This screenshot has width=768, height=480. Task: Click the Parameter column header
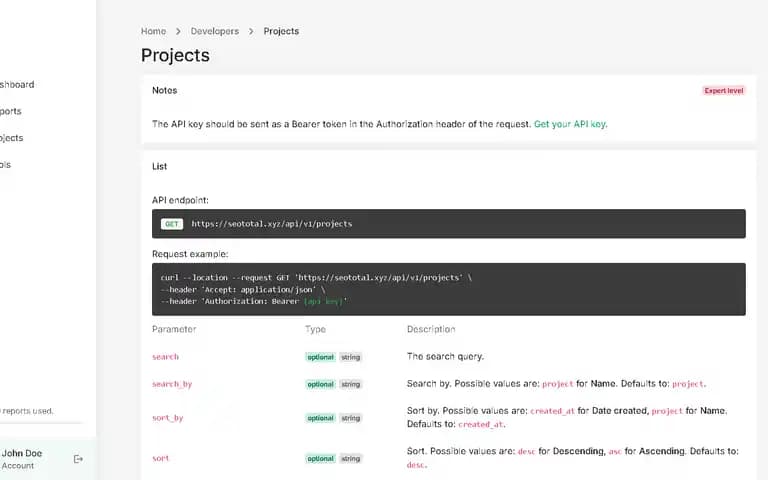(x=174, y=329)
